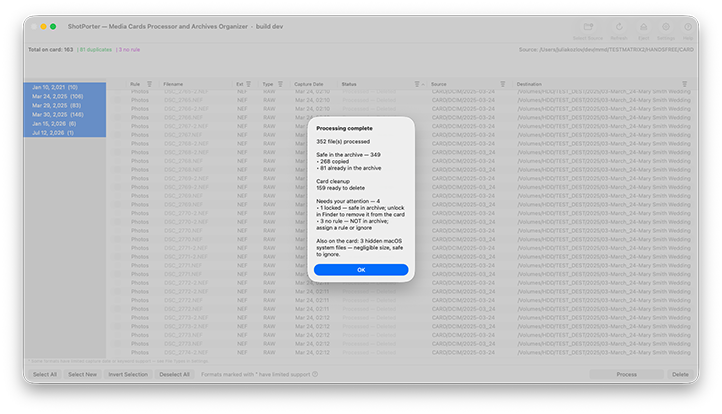
Task: Click the Ext column filter icon
Action: click(249, 84)
